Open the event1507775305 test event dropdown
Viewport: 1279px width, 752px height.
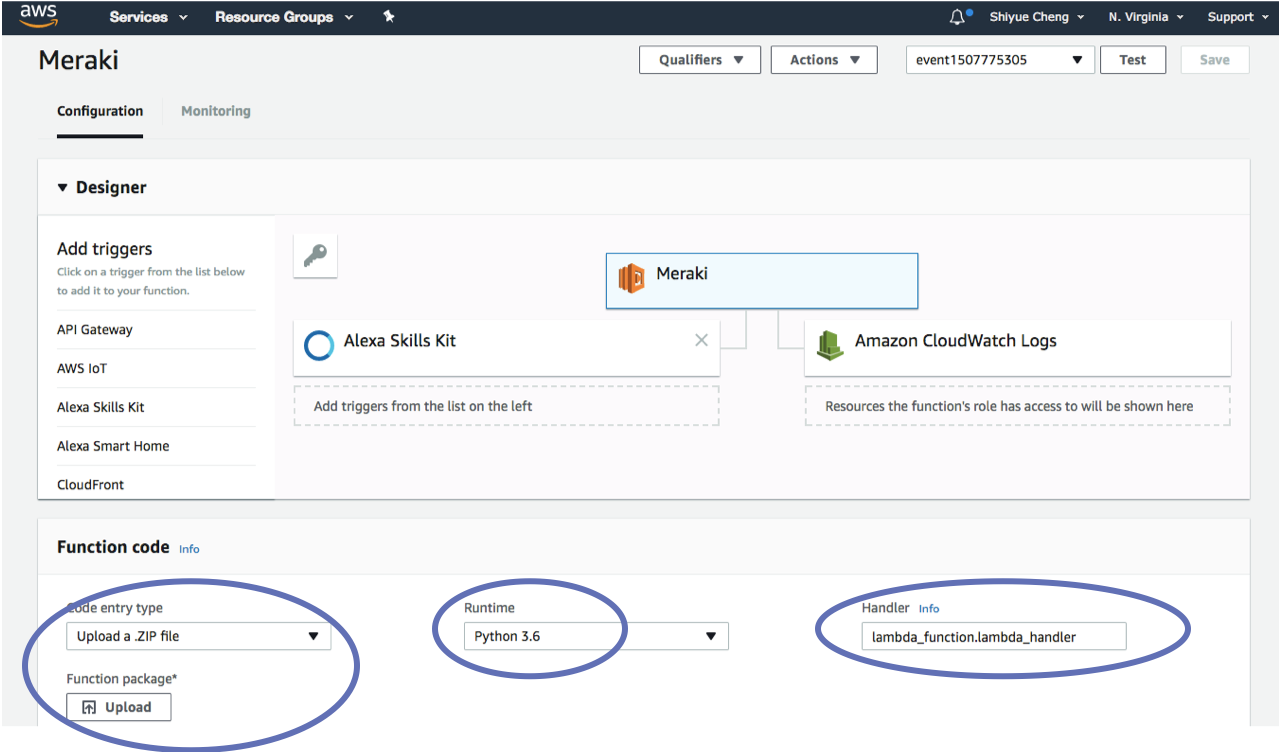(999, 59)
